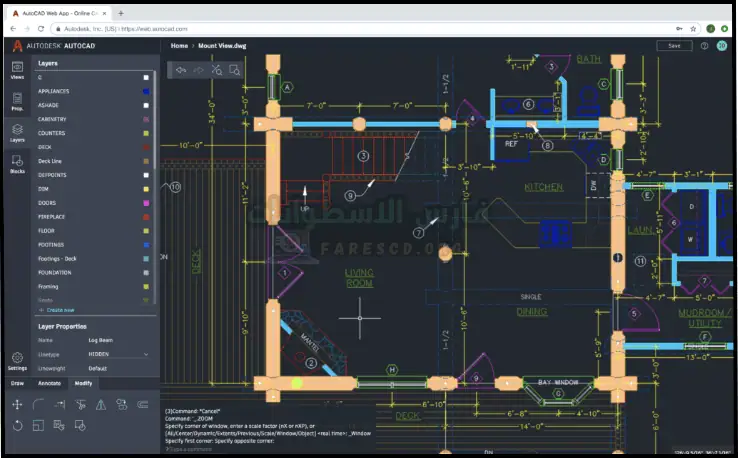Click the Zoom Window icon in the canvas toolbar

tap(234, 70)
